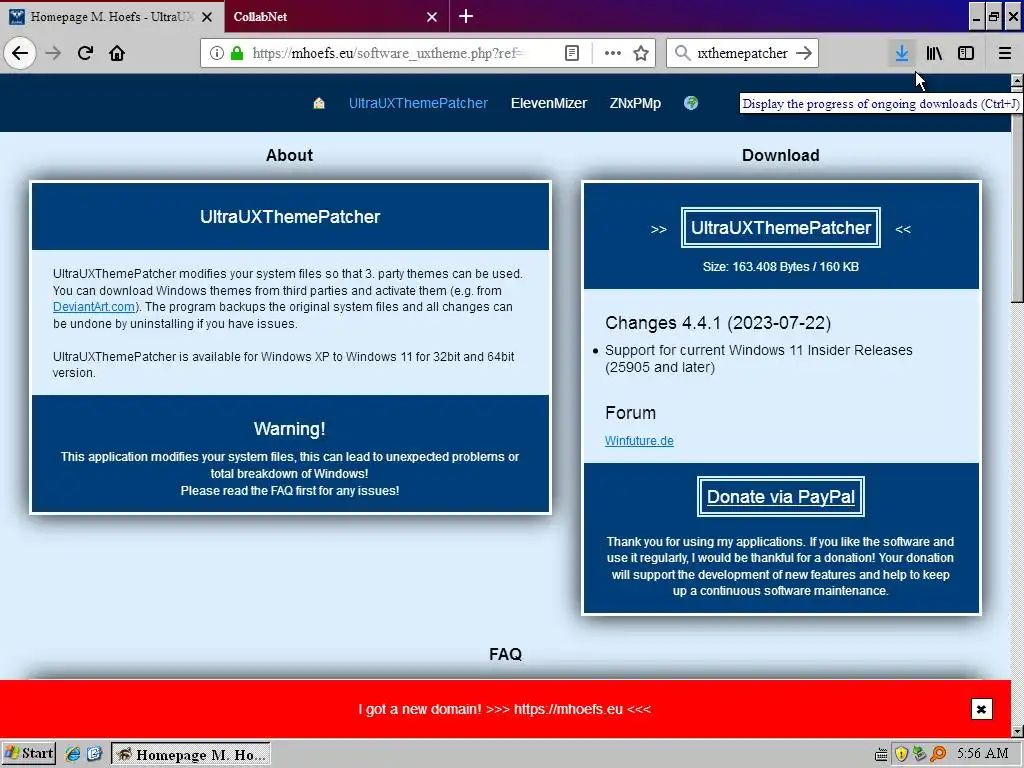Click the scrollbar down arrow
Screen dimensions: 1024x768
tap(1017, 731)
